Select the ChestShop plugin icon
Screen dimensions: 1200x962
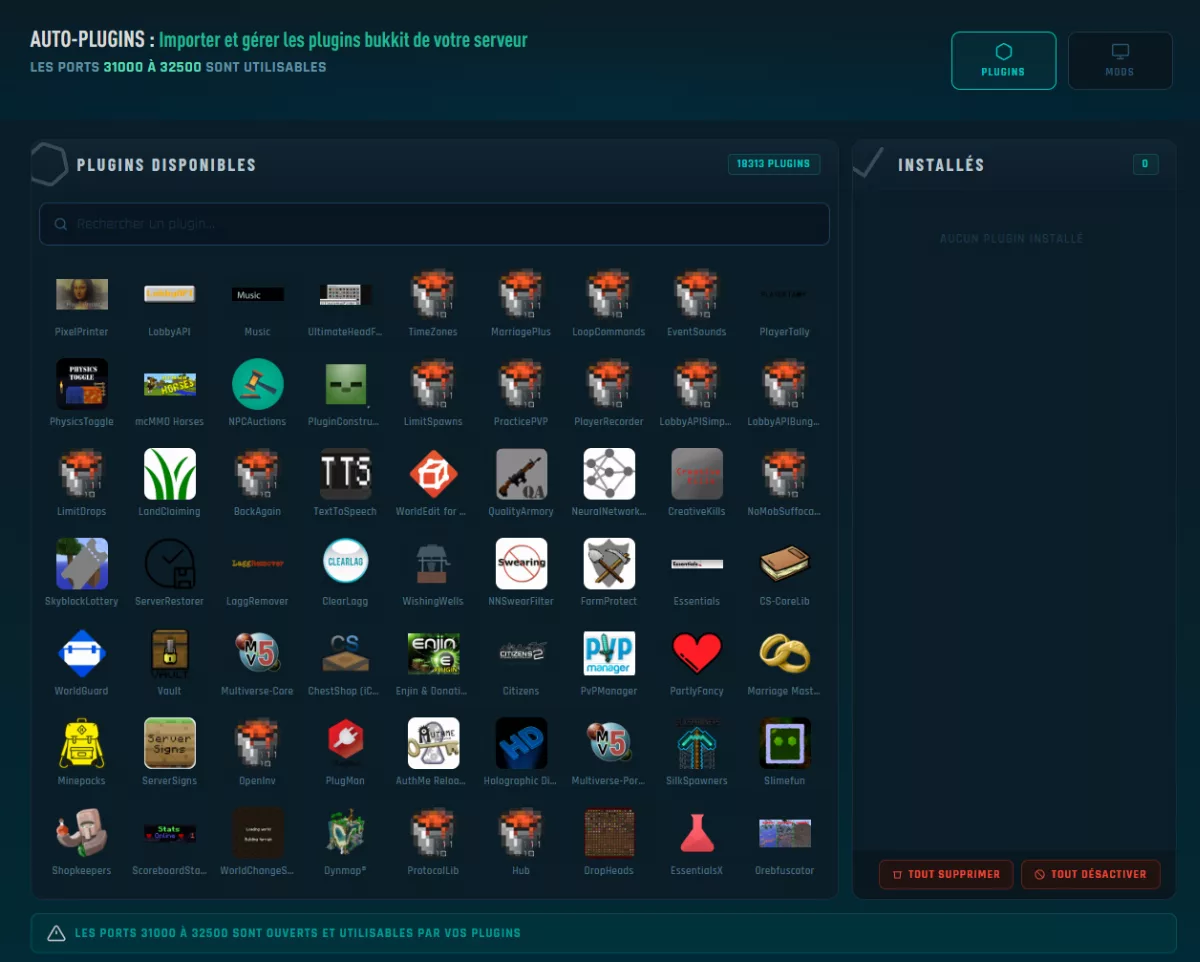coord(346,654)
